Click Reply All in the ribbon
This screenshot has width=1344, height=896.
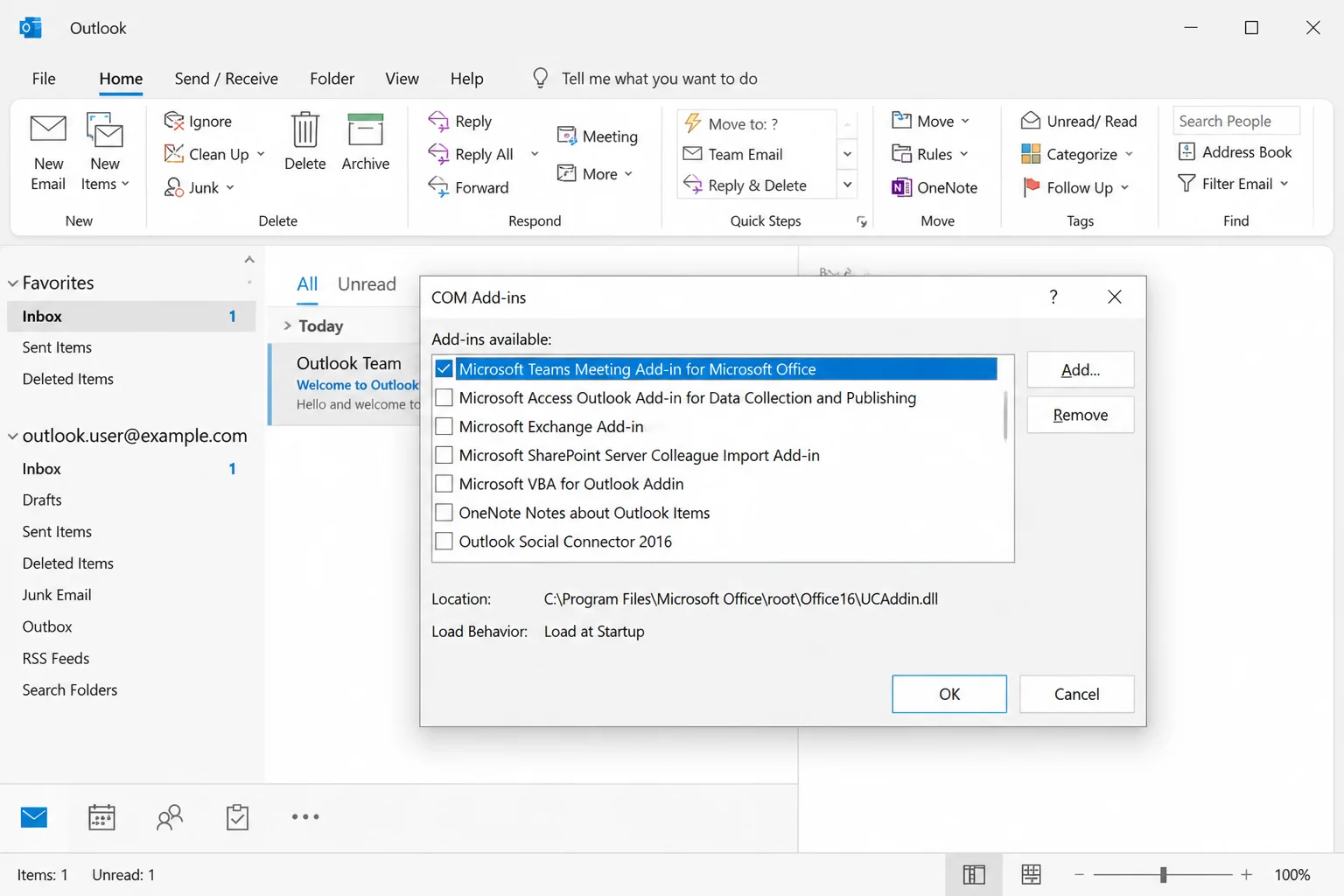[472, 154]
